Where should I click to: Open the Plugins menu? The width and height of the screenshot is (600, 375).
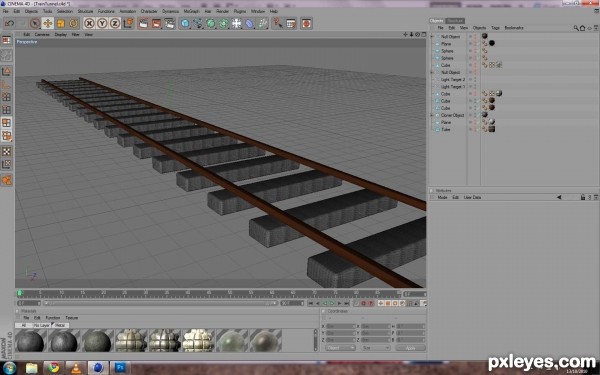(240, 11)
